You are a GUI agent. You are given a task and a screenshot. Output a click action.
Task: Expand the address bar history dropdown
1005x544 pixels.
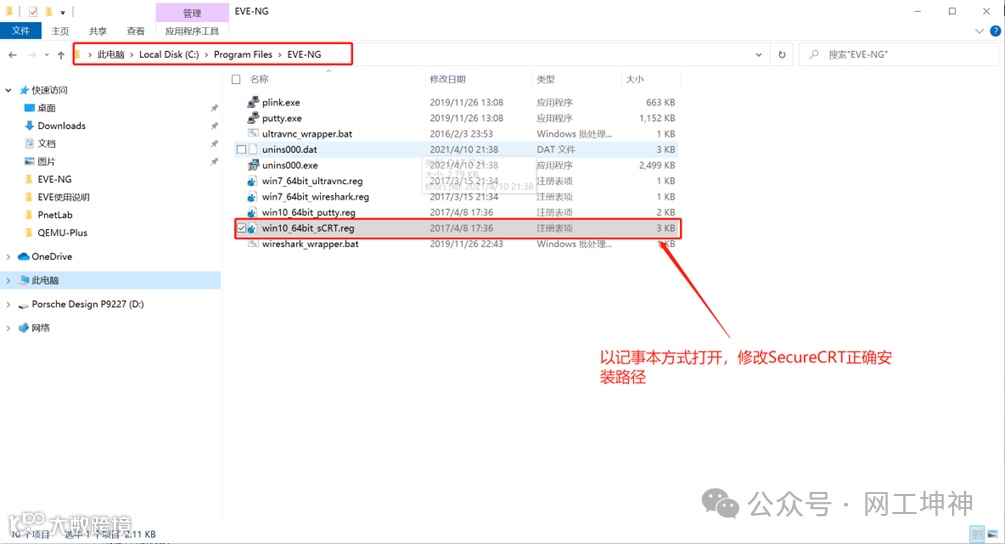[759, 55]
